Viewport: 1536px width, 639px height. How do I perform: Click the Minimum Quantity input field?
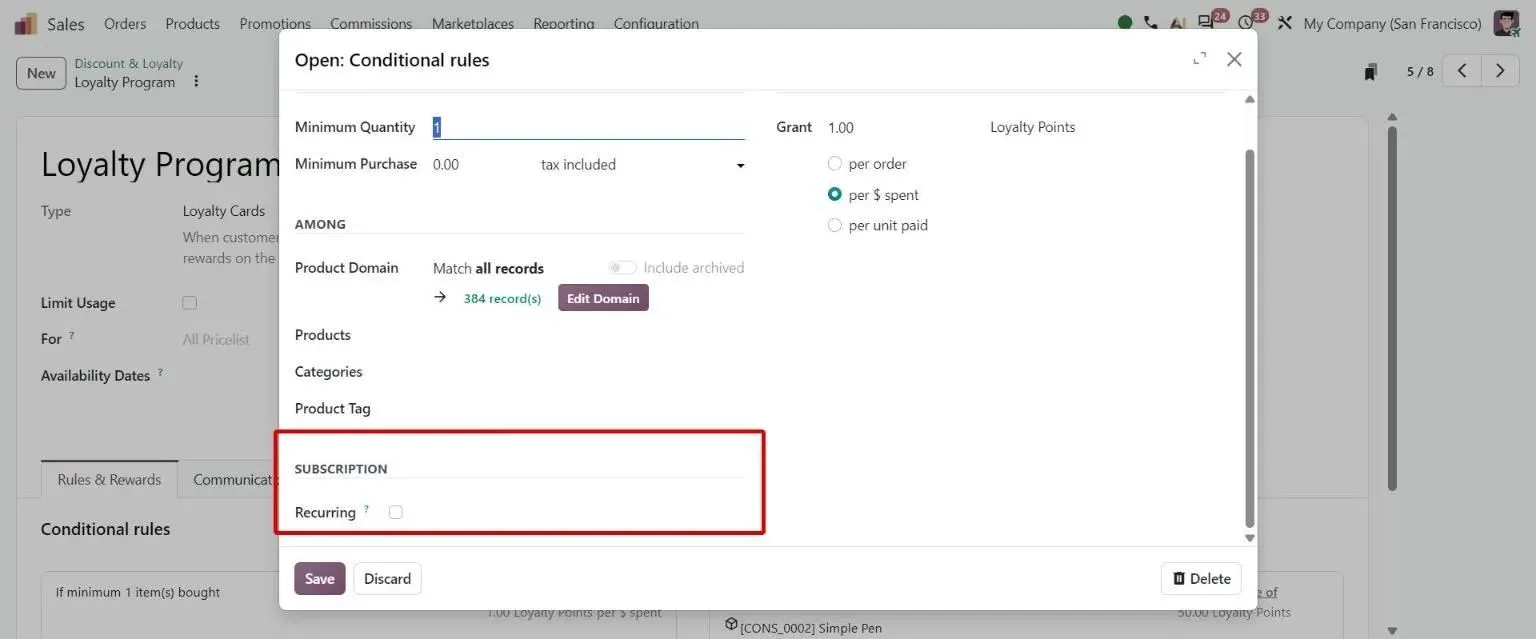[589, 127]
